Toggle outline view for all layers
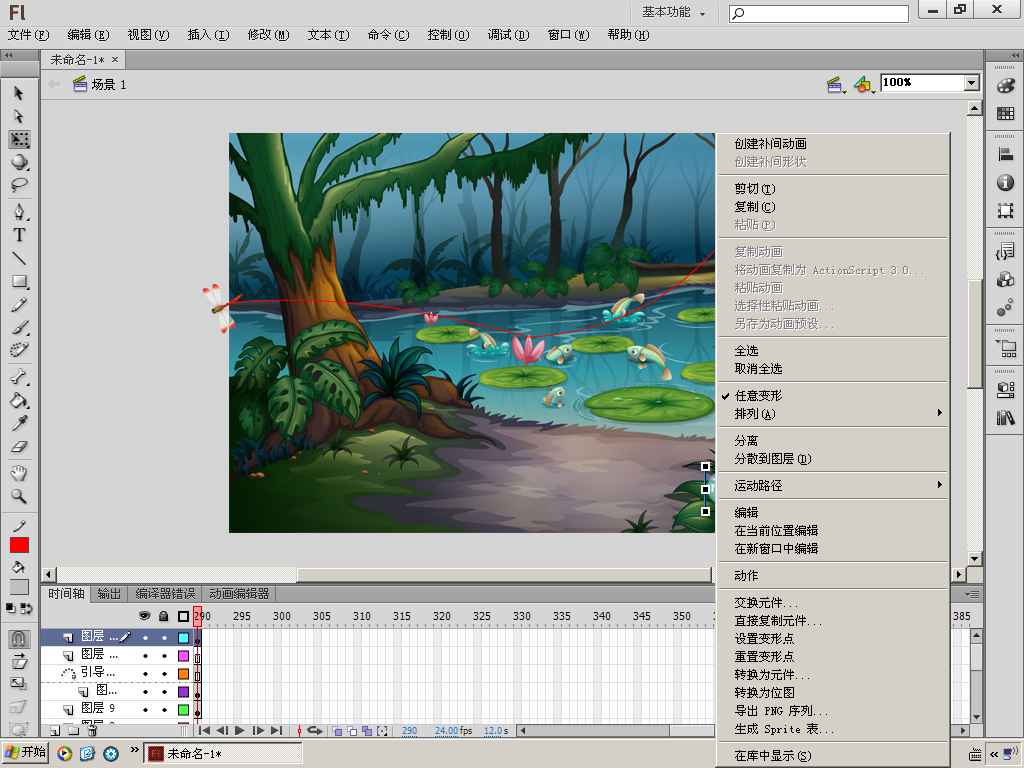 click(x=183, y=616)
